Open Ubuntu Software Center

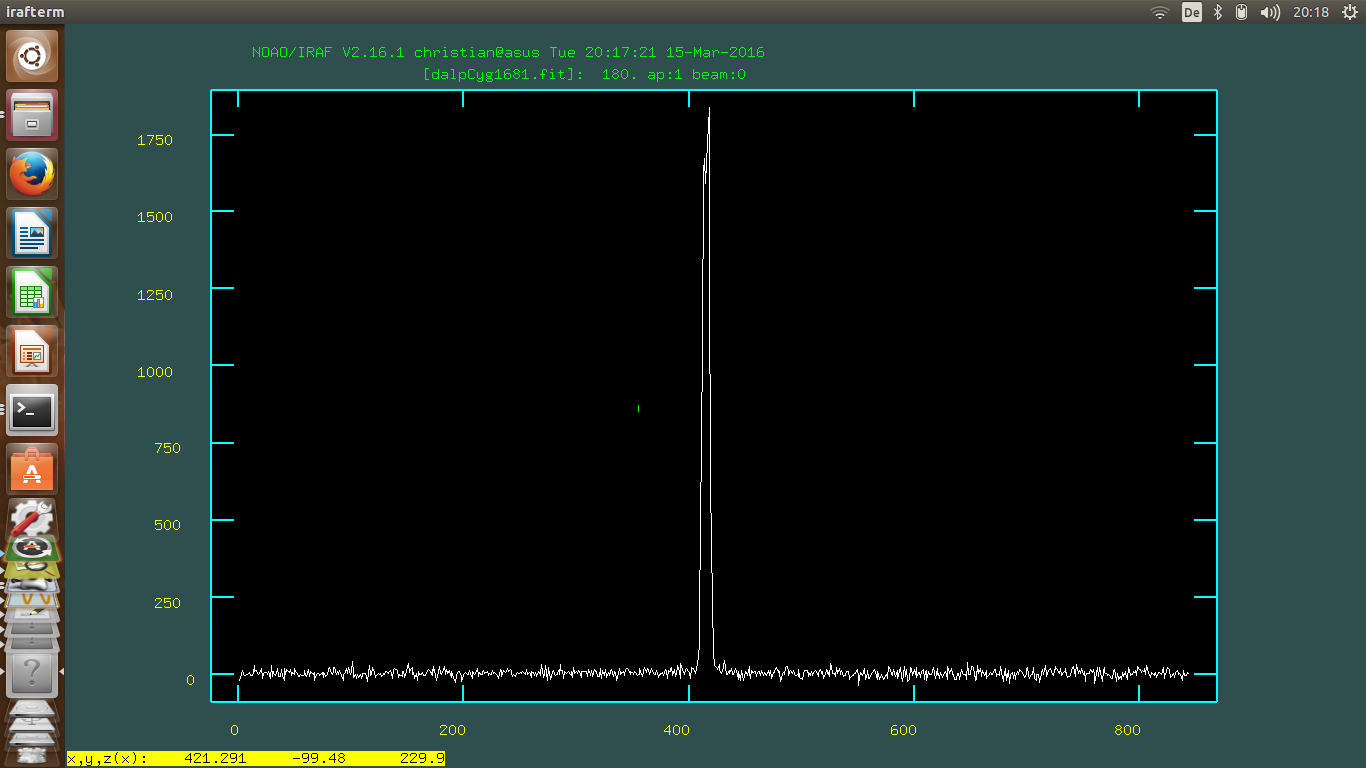tap(33, 469)
